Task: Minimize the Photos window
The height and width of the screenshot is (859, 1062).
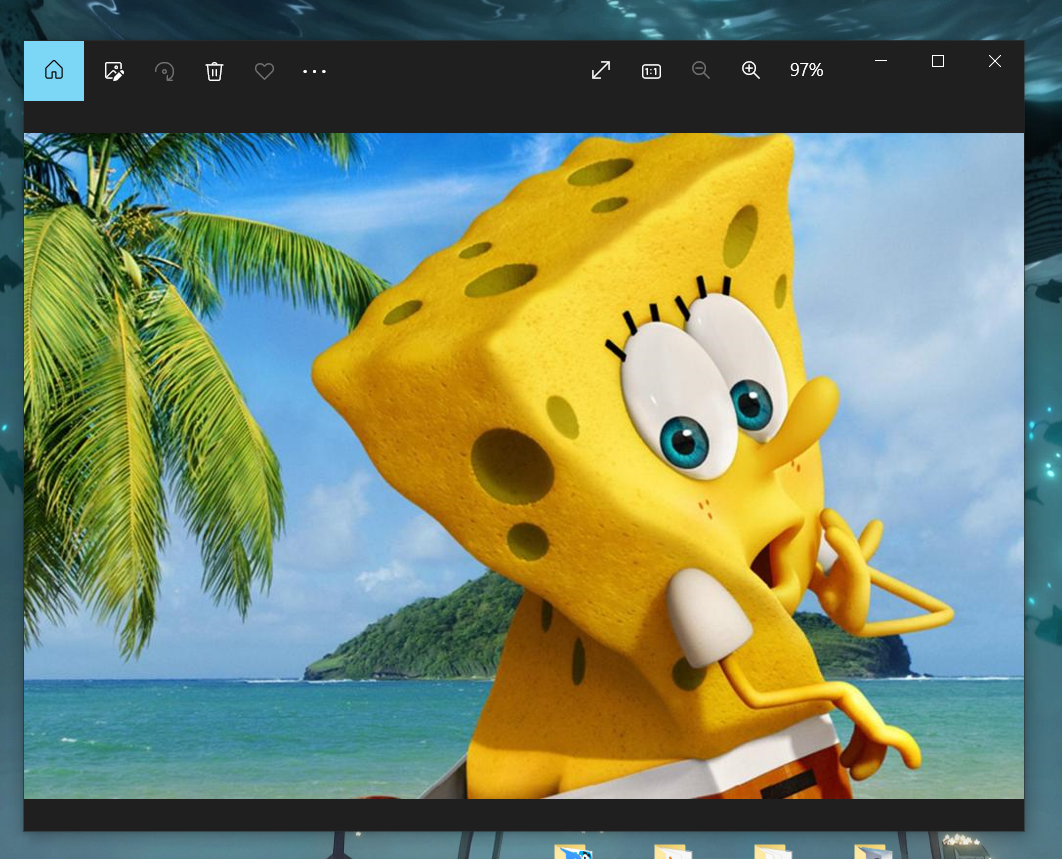Action: pyautogui.click(x=880, y=61)
